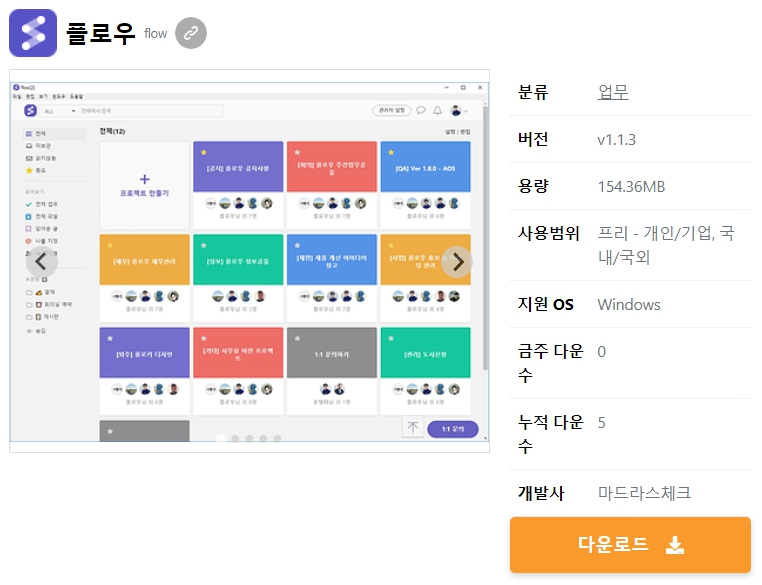Open the 업무 category link
Image resolution: width=762 pixels, height=585 pixels.
coord(613,92)
